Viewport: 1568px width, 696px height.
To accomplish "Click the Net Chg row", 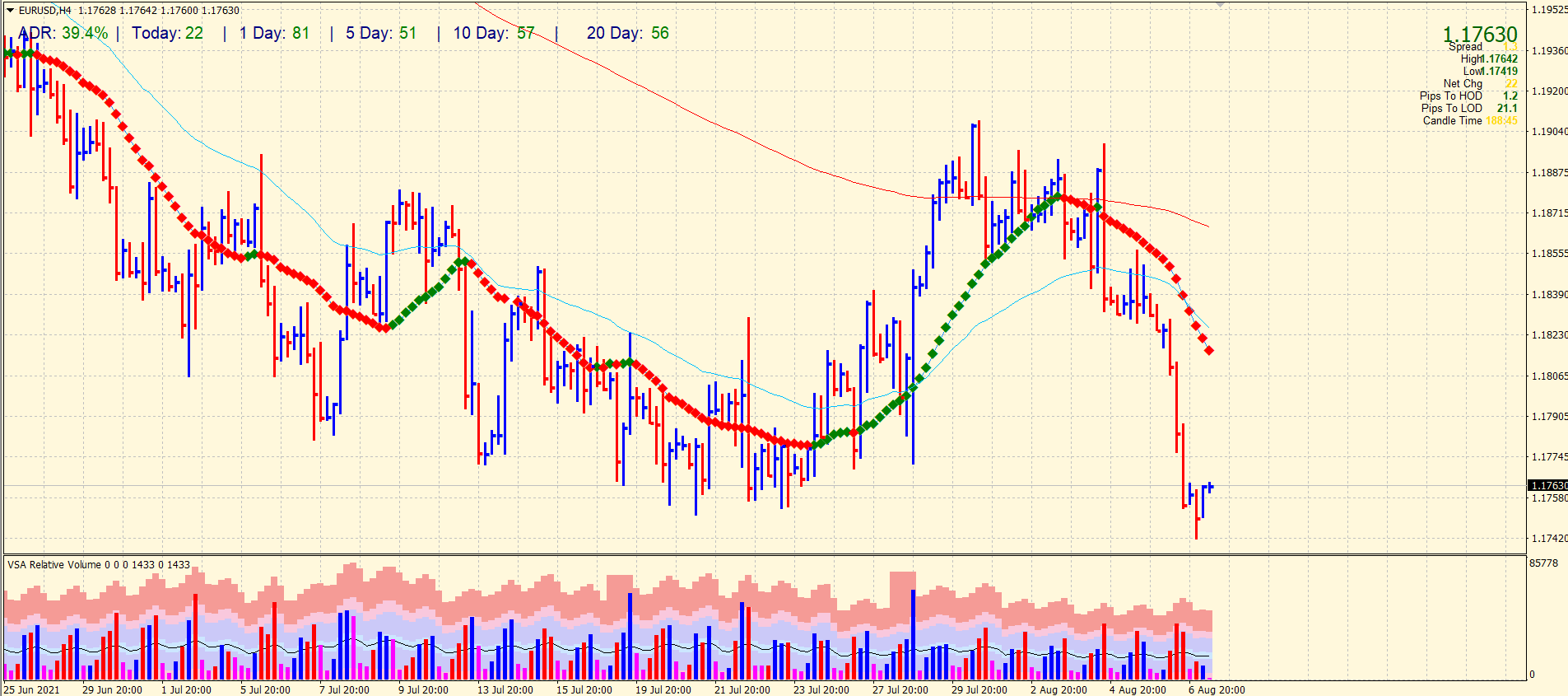I will [x=1479, y=84].
